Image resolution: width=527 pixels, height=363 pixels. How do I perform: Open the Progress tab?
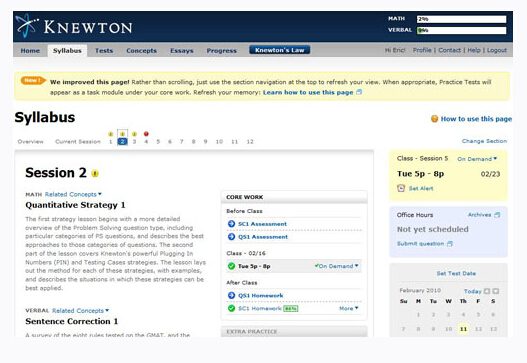point(222,50)
